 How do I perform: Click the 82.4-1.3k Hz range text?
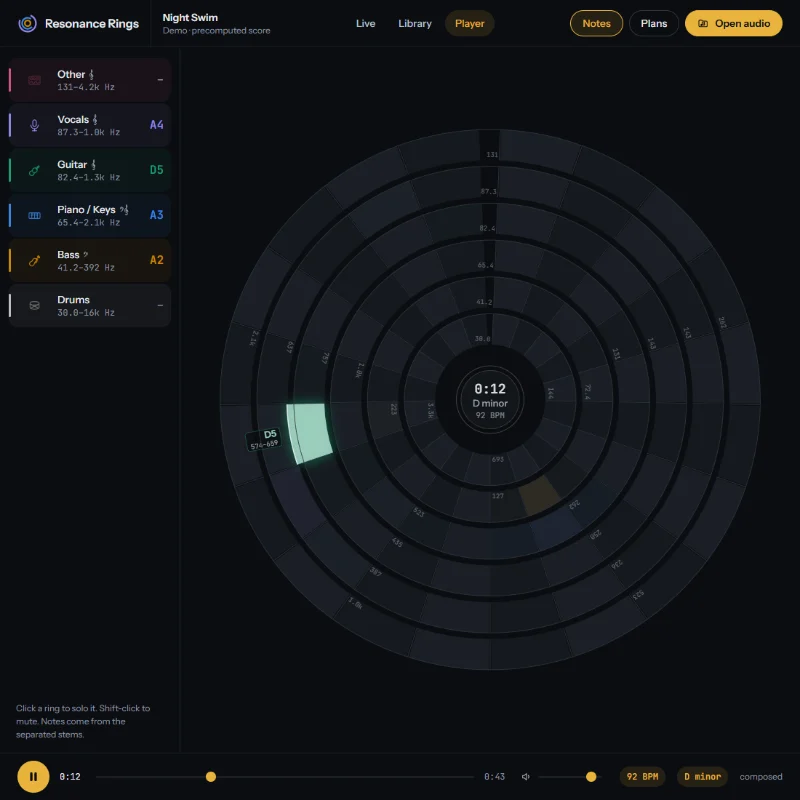click(x=88, y=178)
